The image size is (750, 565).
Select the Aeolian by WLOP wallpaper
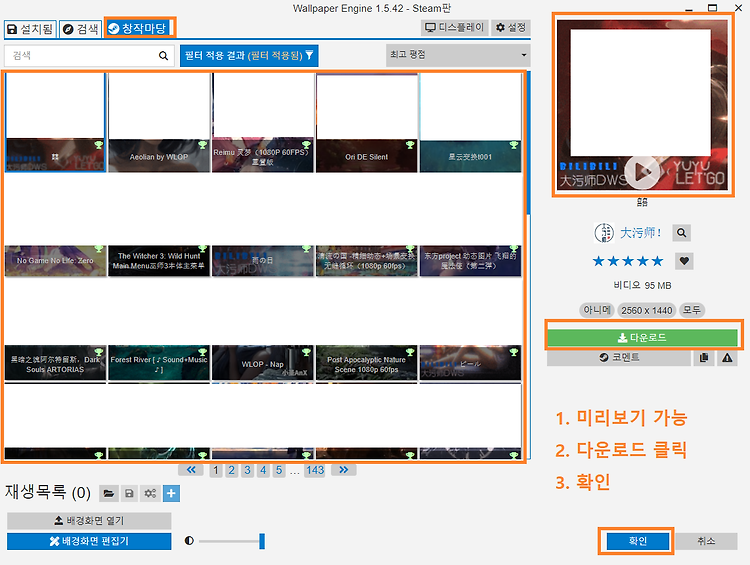coord(159,122)
